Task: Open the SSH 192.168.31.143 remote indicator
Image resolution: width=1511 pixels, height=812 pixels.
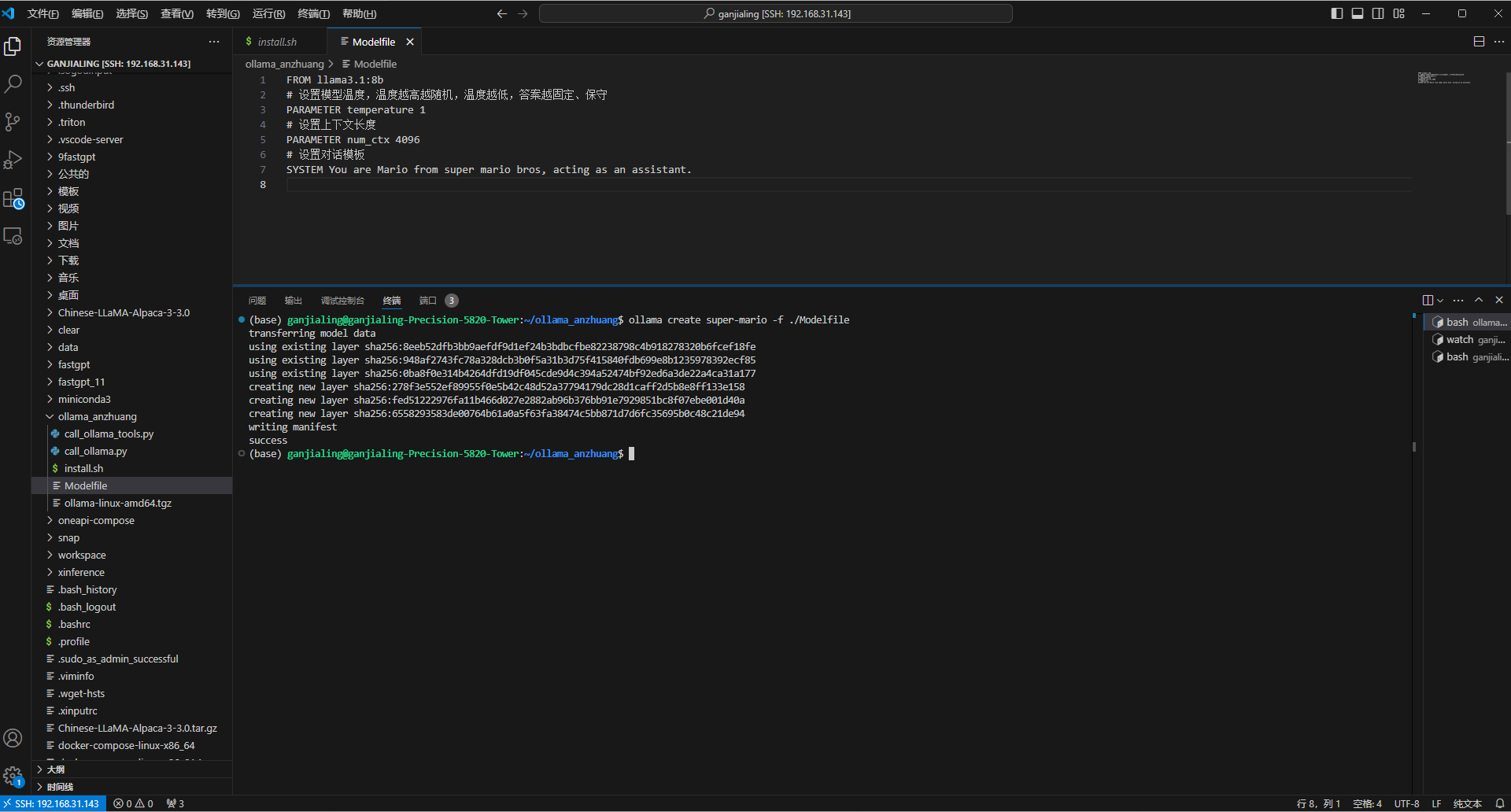Action: 53,803
